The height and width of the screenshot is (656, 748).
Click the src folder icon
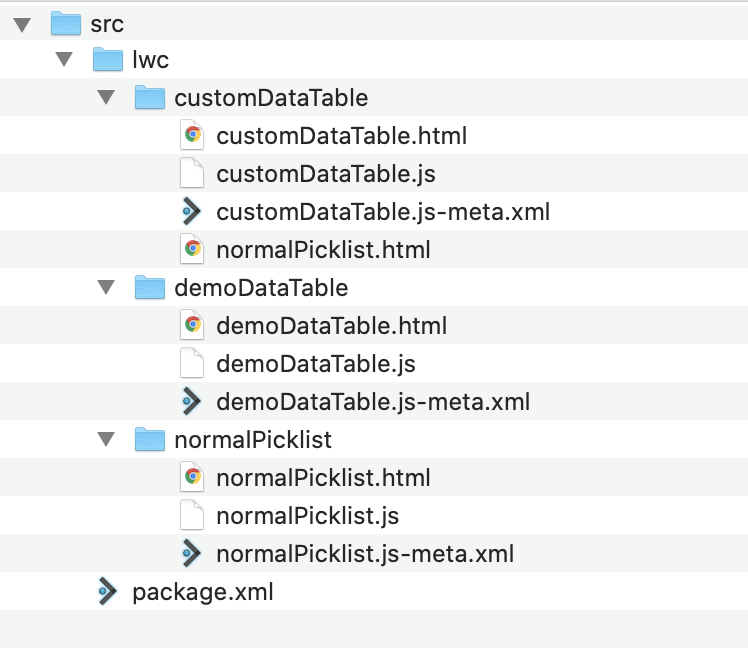[66, 23]
